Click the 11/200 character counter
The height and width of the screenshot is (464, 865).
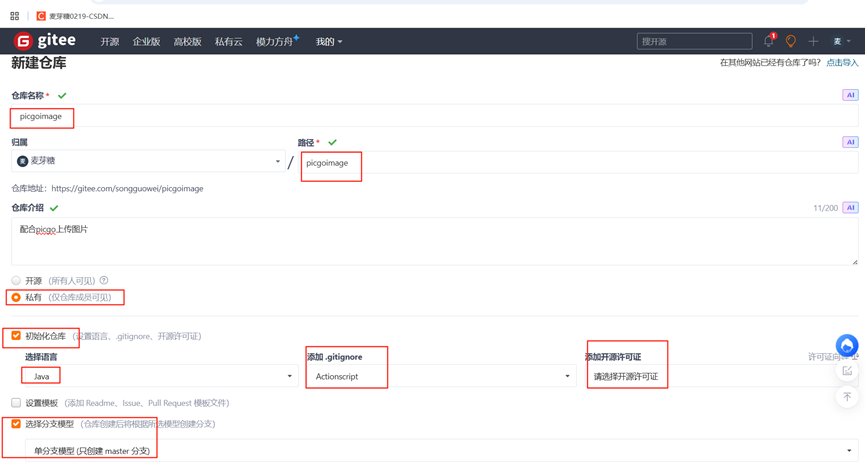click(x=825, y=208)
